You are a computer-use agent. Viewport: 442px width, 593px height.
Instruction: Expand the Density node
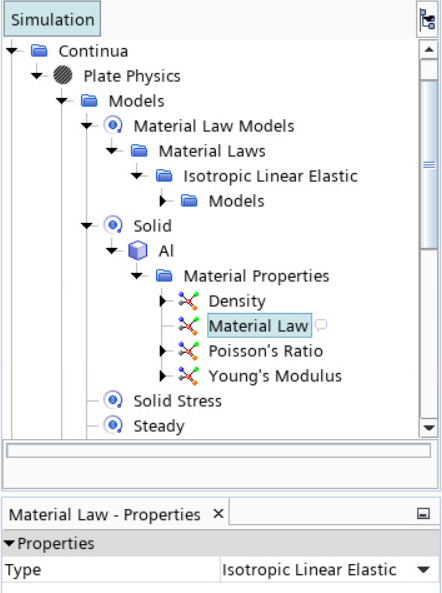[163, 301]
